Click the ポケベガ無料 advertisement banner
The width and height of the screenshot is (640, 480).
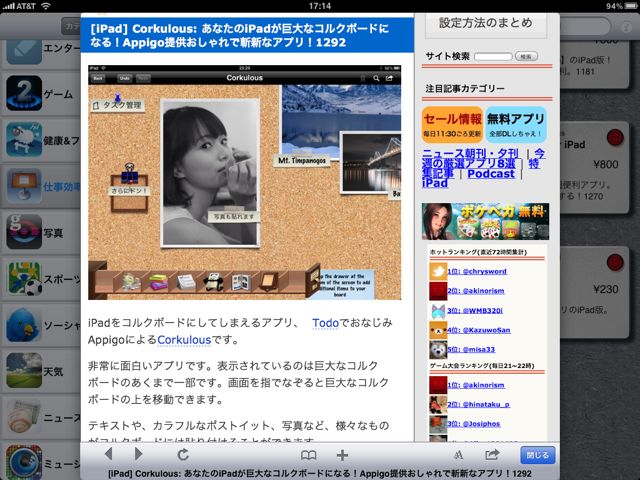pos(485,221)
